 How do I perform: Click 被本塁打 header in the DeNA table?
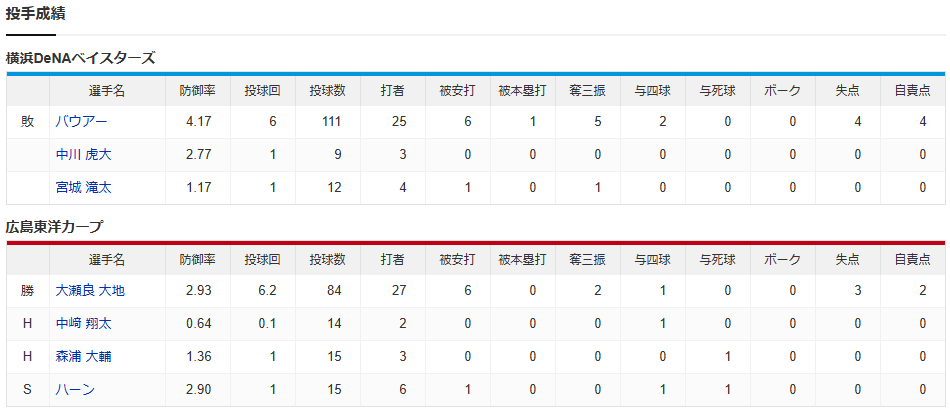coord(523,91)
